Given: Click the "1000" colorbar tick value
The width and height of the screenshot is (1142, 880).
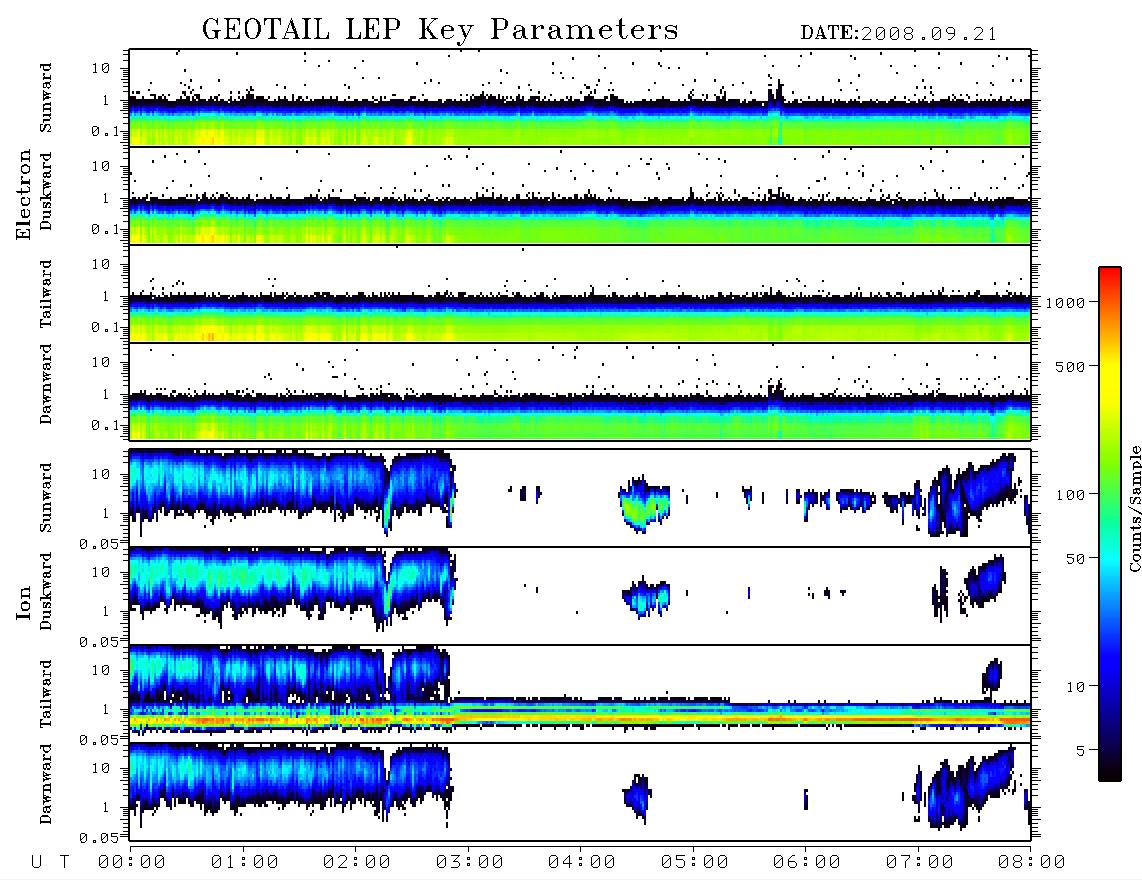Looking at the screenshot, I should tap(1065, 303).
